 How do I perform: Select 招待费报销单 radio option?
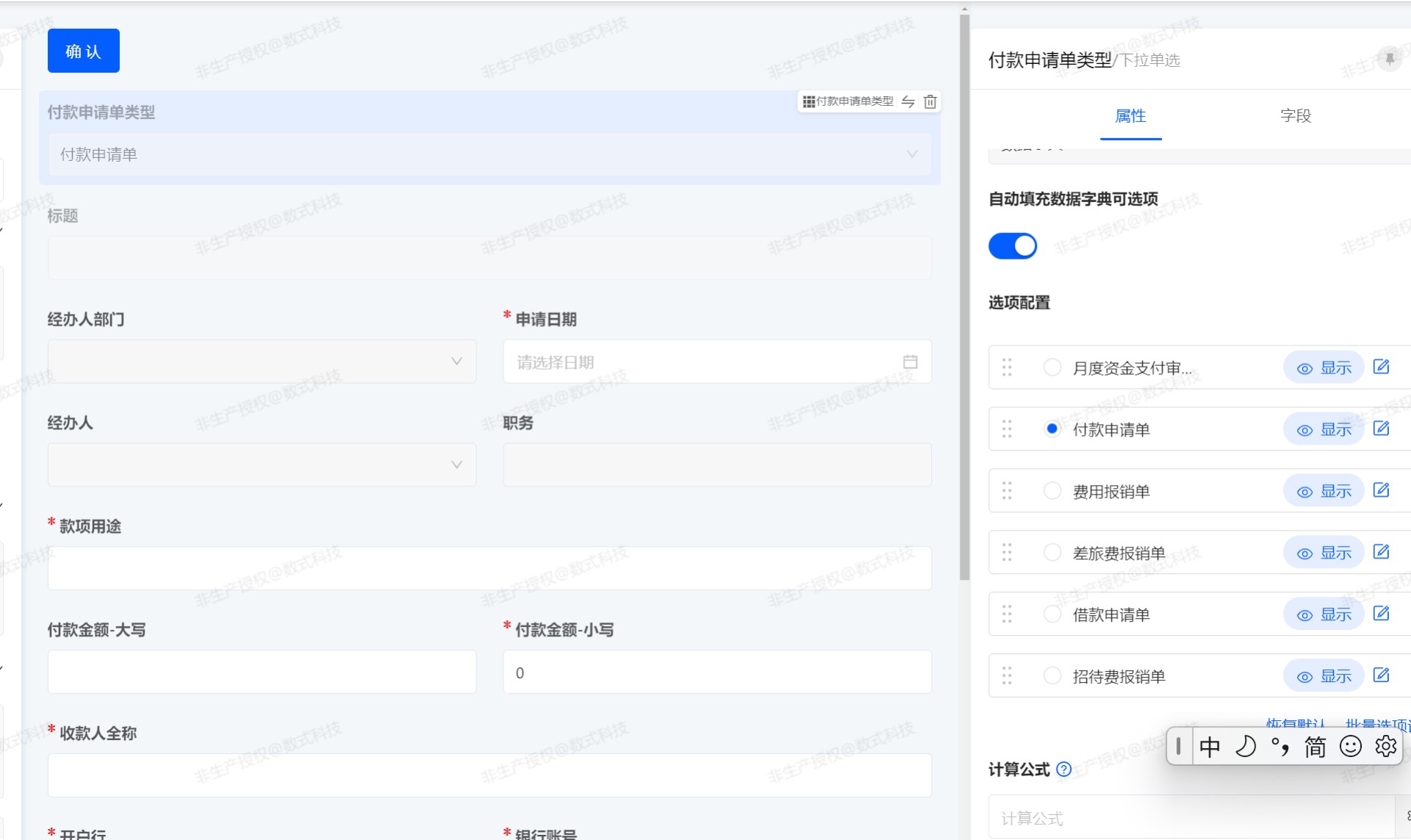(1052, 675)
